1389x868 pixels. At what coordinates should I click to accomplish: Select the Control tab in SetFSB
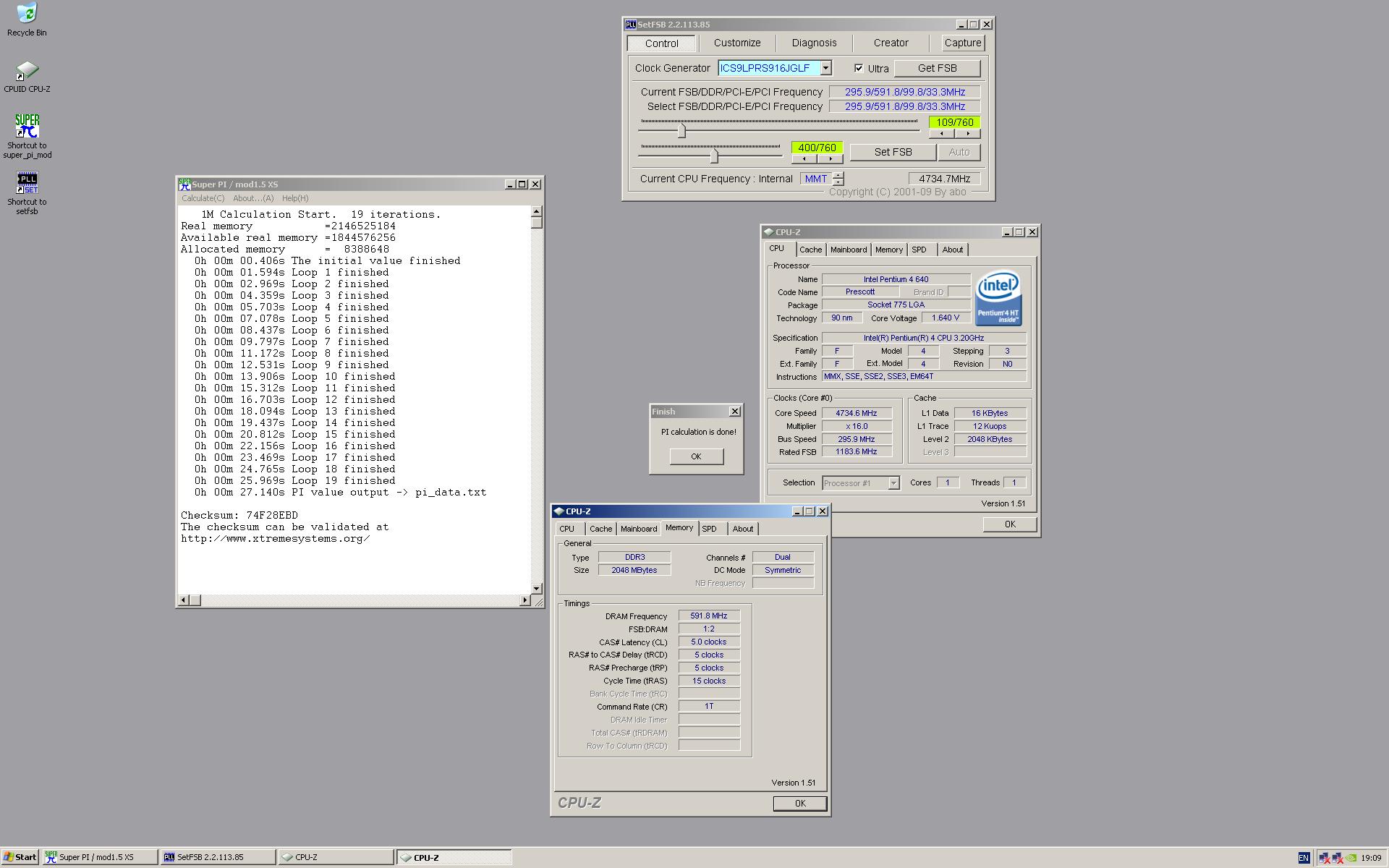pyautogui.click(x=662, y=43)
